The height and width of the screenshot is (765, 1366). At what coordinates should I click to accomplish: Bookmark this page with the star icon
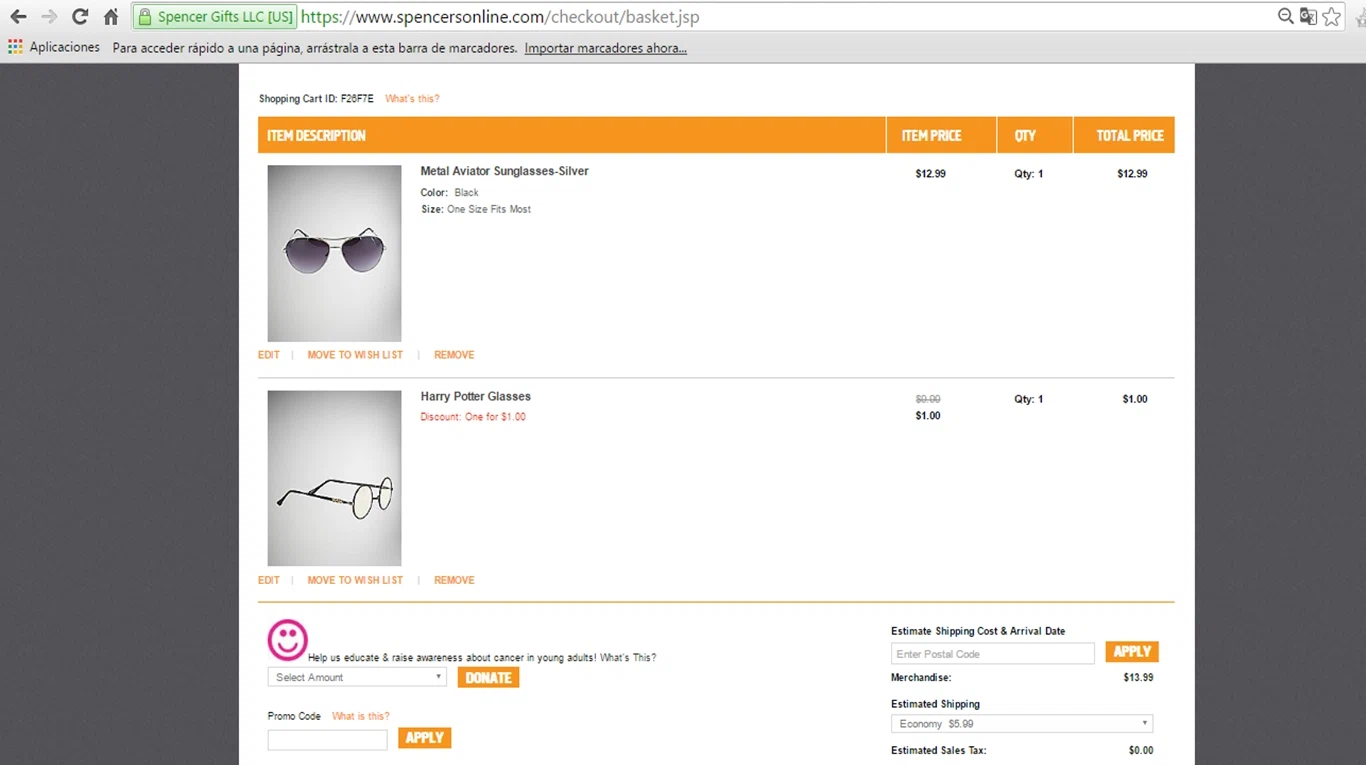click(1331, 16)
